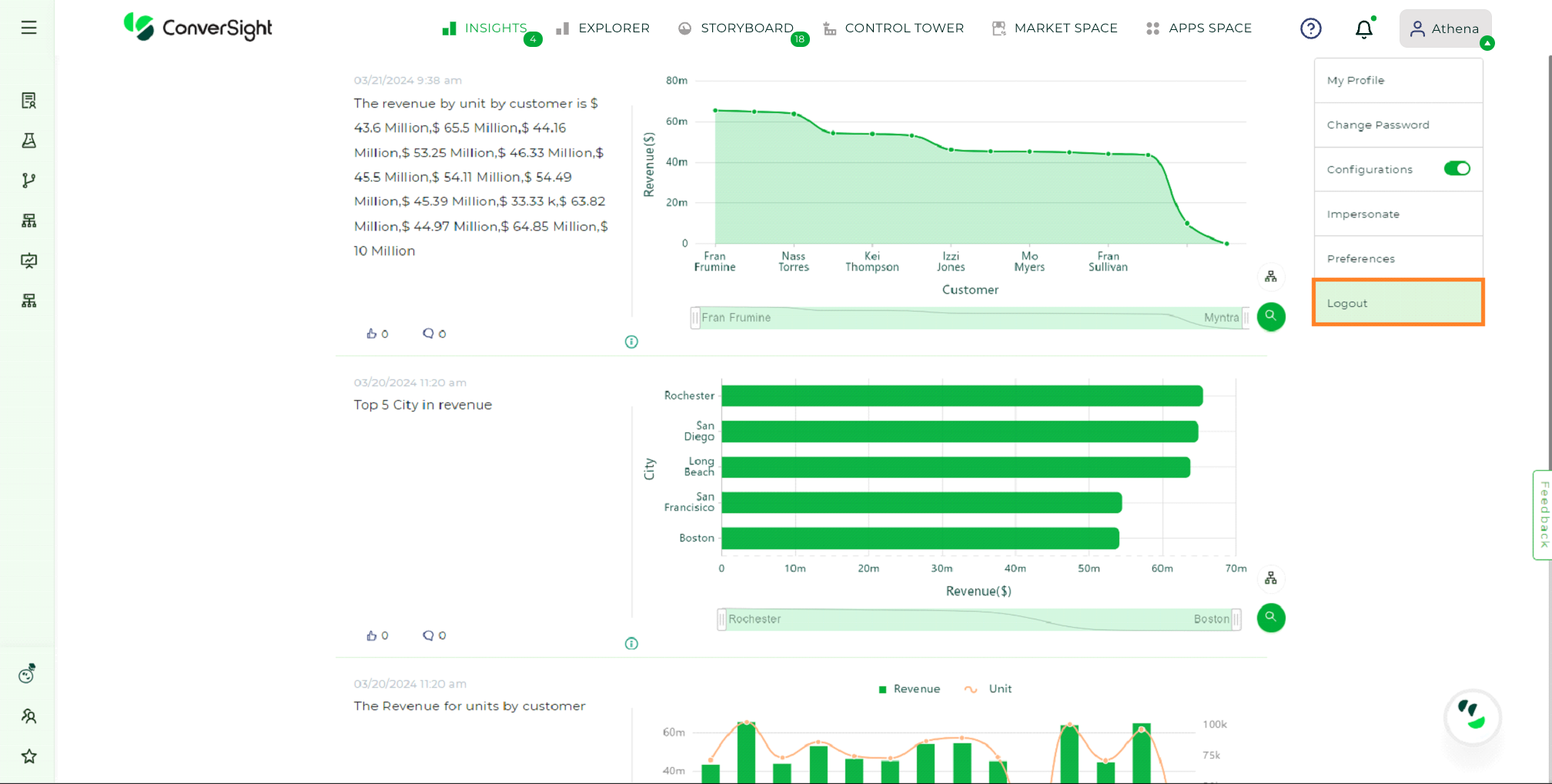Click the Rochester revenue bar
This screenshot has height=784, width=1552.
coord(962,395)
